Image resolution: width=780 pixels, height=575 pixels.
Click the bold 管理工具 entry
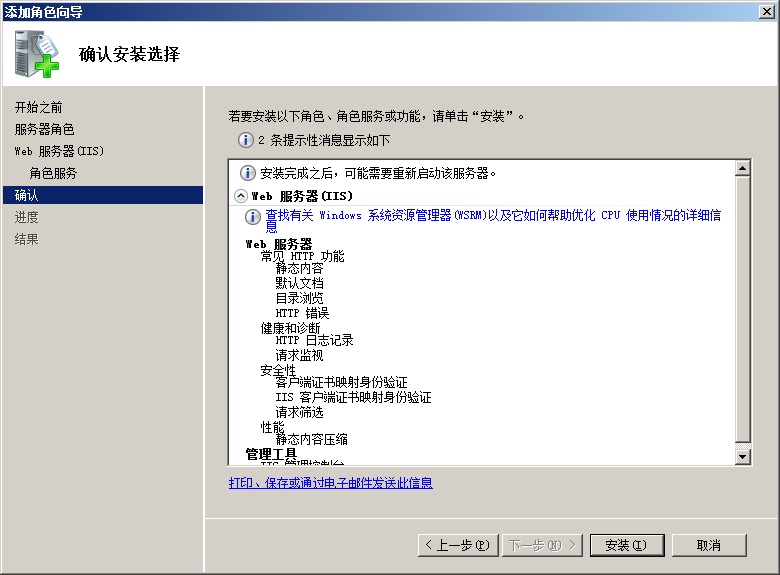[271, 454]
